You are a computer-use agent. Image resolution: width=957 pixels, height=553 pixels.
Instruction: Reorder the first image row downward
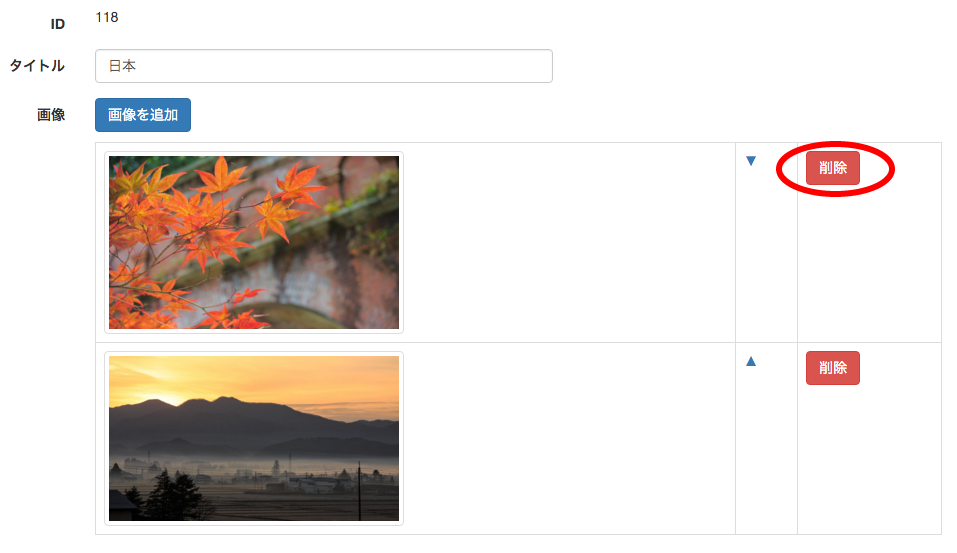751,161
